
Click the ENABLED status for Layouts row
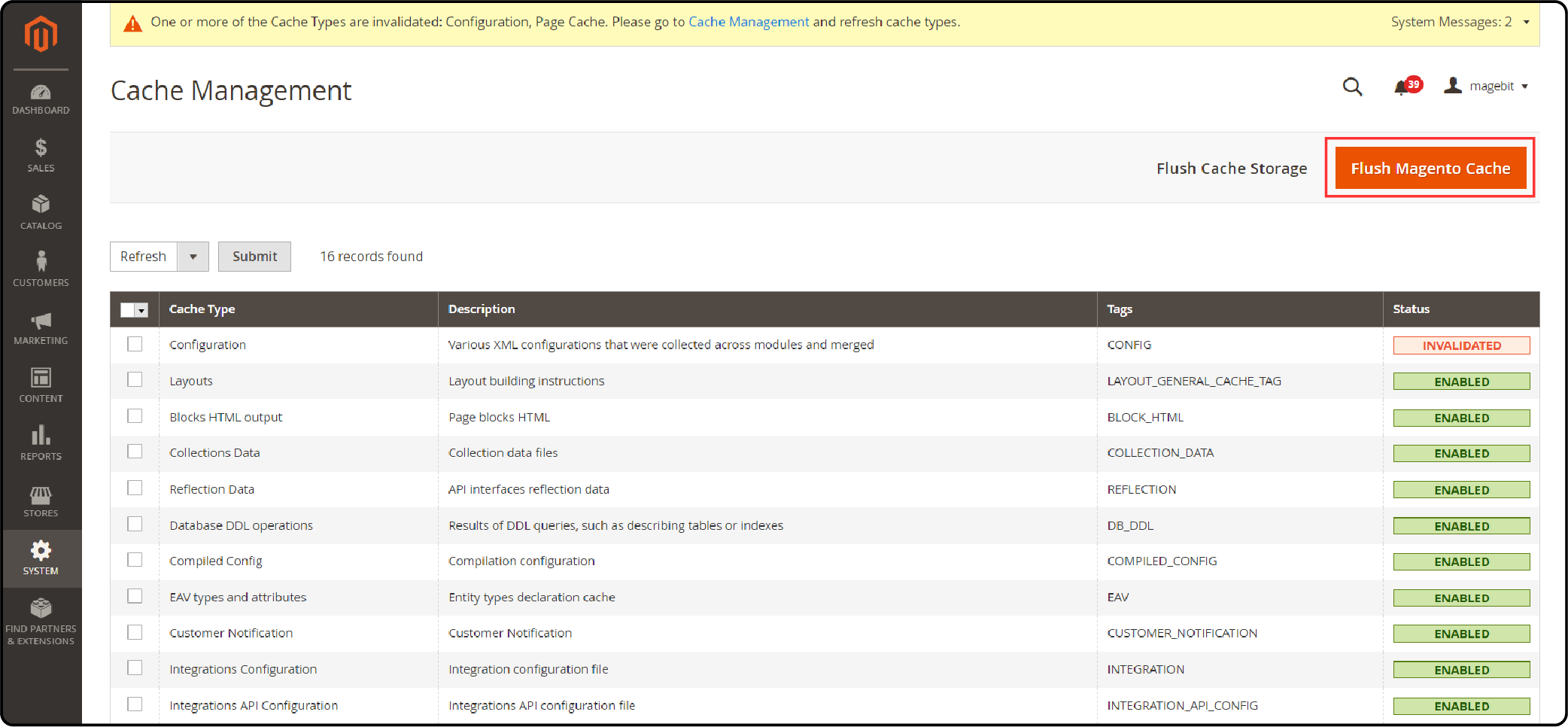point(1461,382)
